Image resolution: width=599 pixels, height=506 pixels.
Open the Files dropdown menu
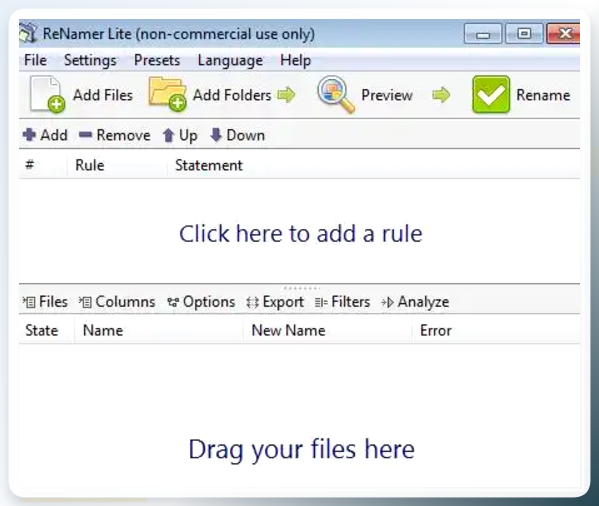click(45, 302)
